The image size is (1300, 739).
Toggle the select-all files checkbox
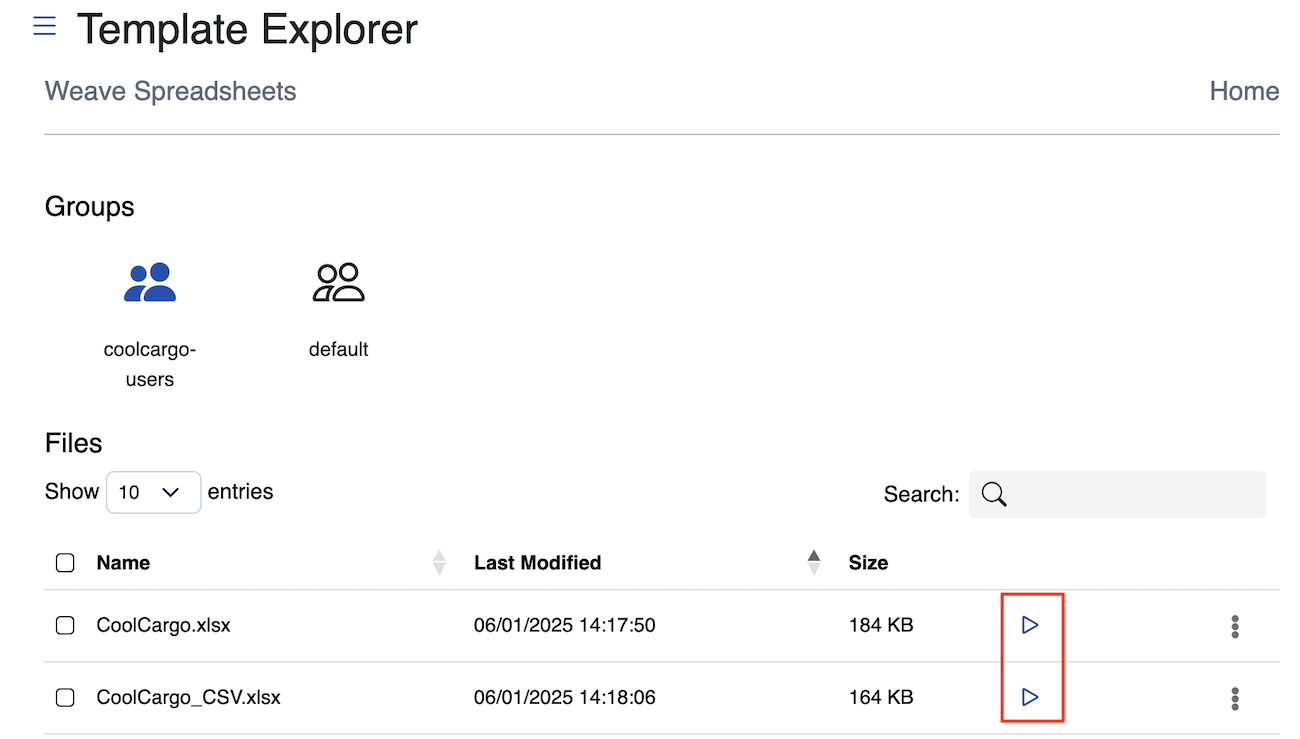pos(65,563)
